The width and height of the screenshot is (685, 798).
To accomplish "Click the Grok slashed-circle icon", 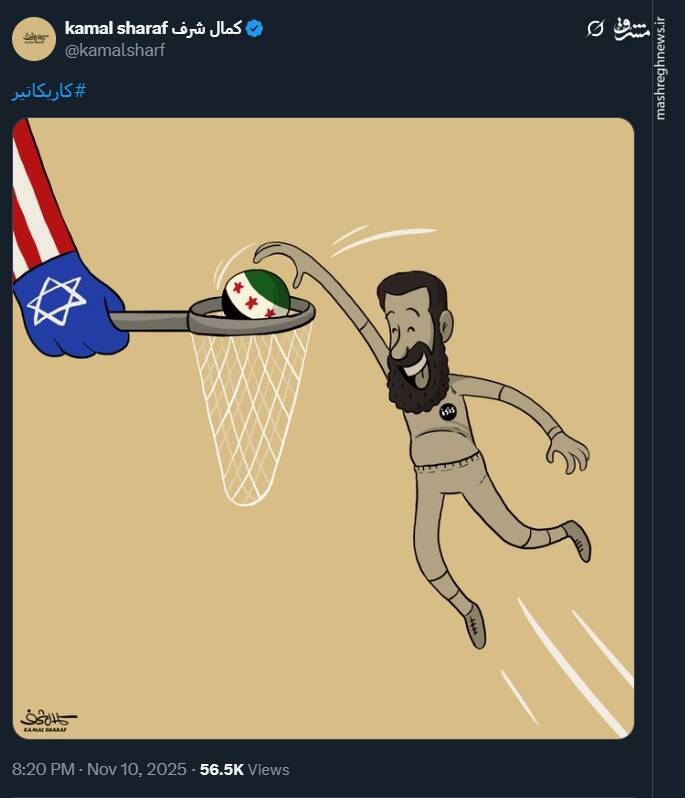I will pyautogui.click(x=594, y=28).
